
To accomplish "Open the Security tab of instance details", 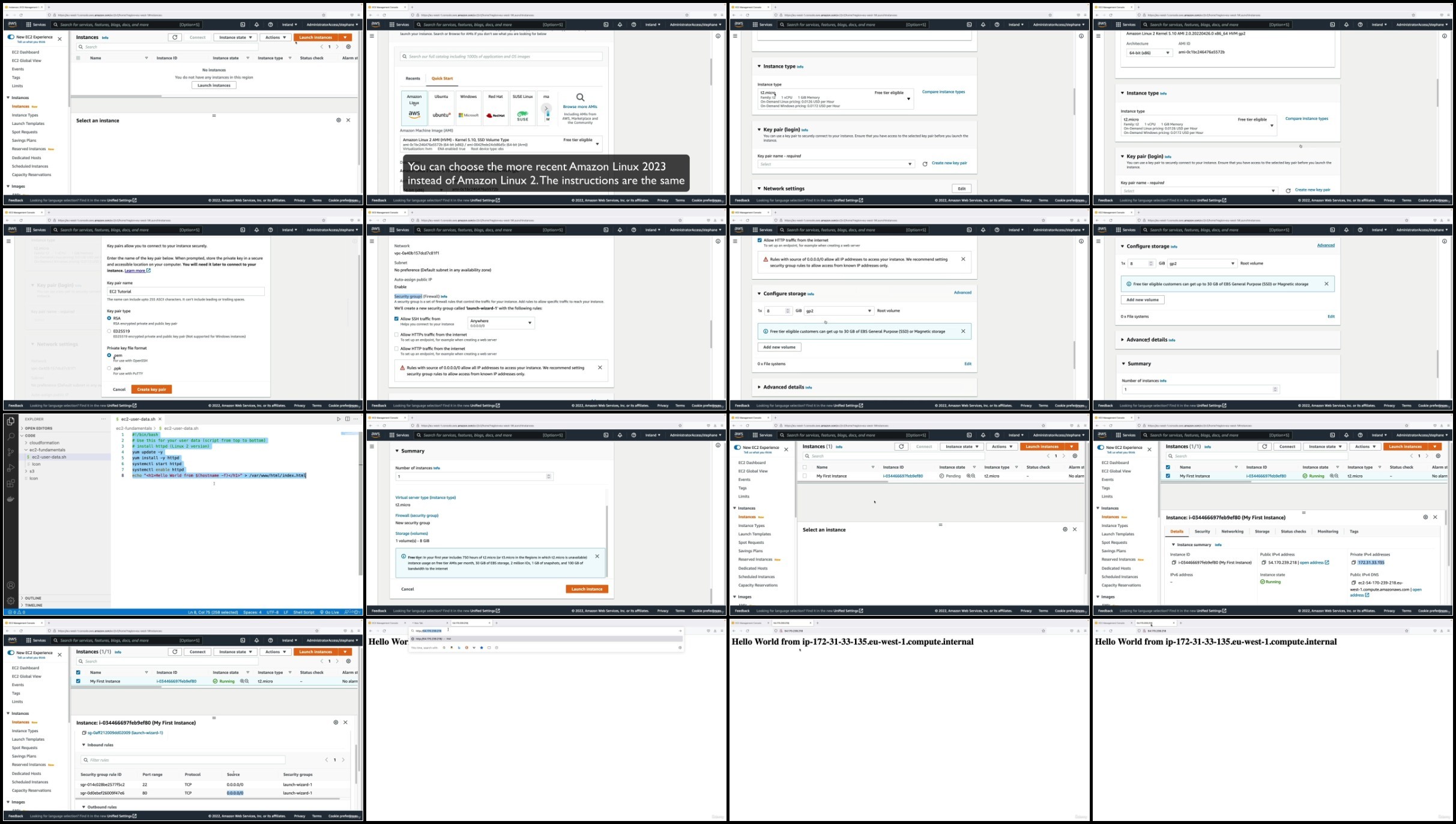I will [x=1202, y=532].
